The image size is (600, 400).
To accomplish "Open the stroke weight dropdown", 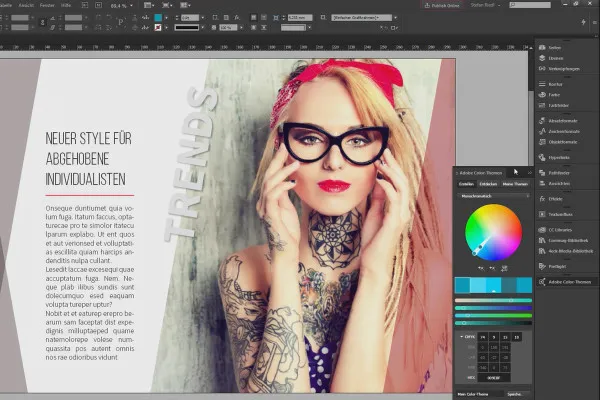I will pos(203,18).
